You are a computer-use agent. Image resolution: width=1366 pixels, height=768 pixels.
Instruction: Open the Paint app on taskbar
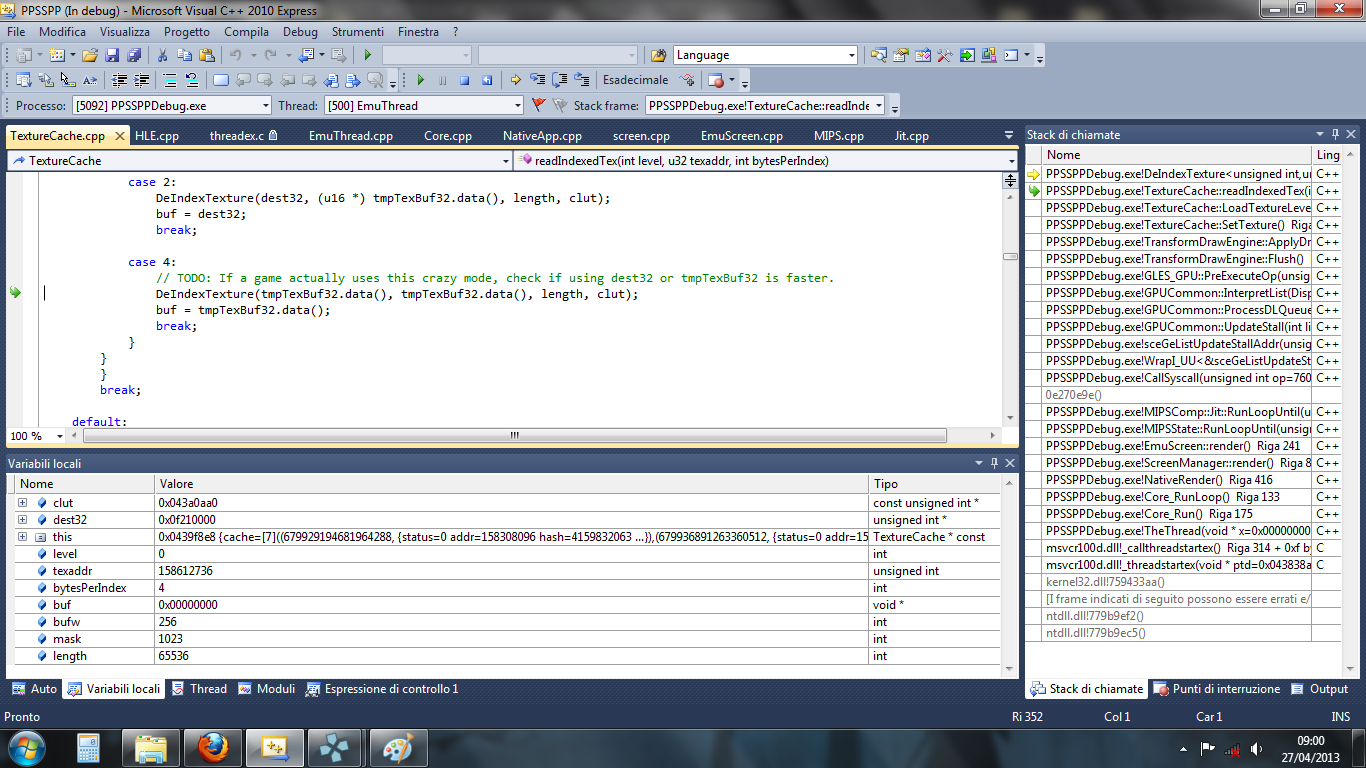click(x=398, y=747)
